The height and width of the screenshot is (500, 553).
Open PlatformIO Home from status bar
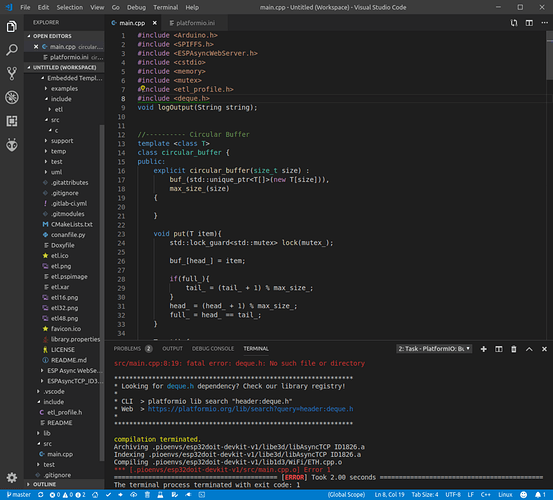95,495
